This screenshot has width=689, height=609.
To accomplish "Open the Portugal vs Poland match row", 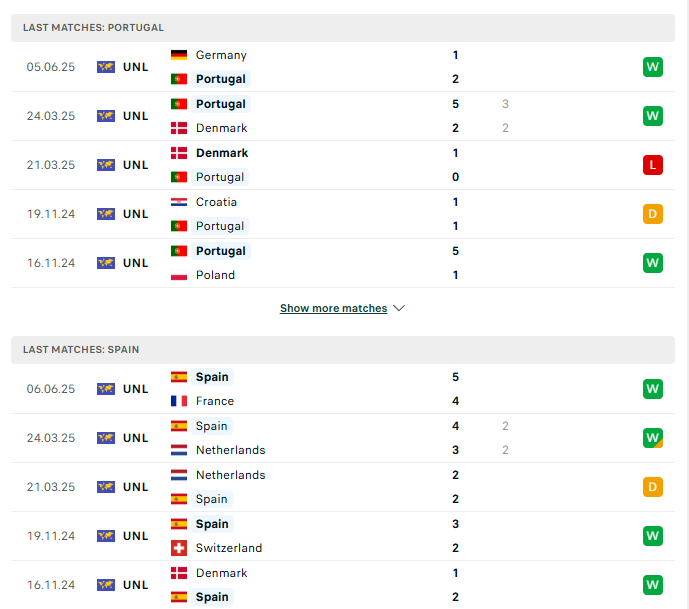I will pyautogui.click(x=343, y=263).
